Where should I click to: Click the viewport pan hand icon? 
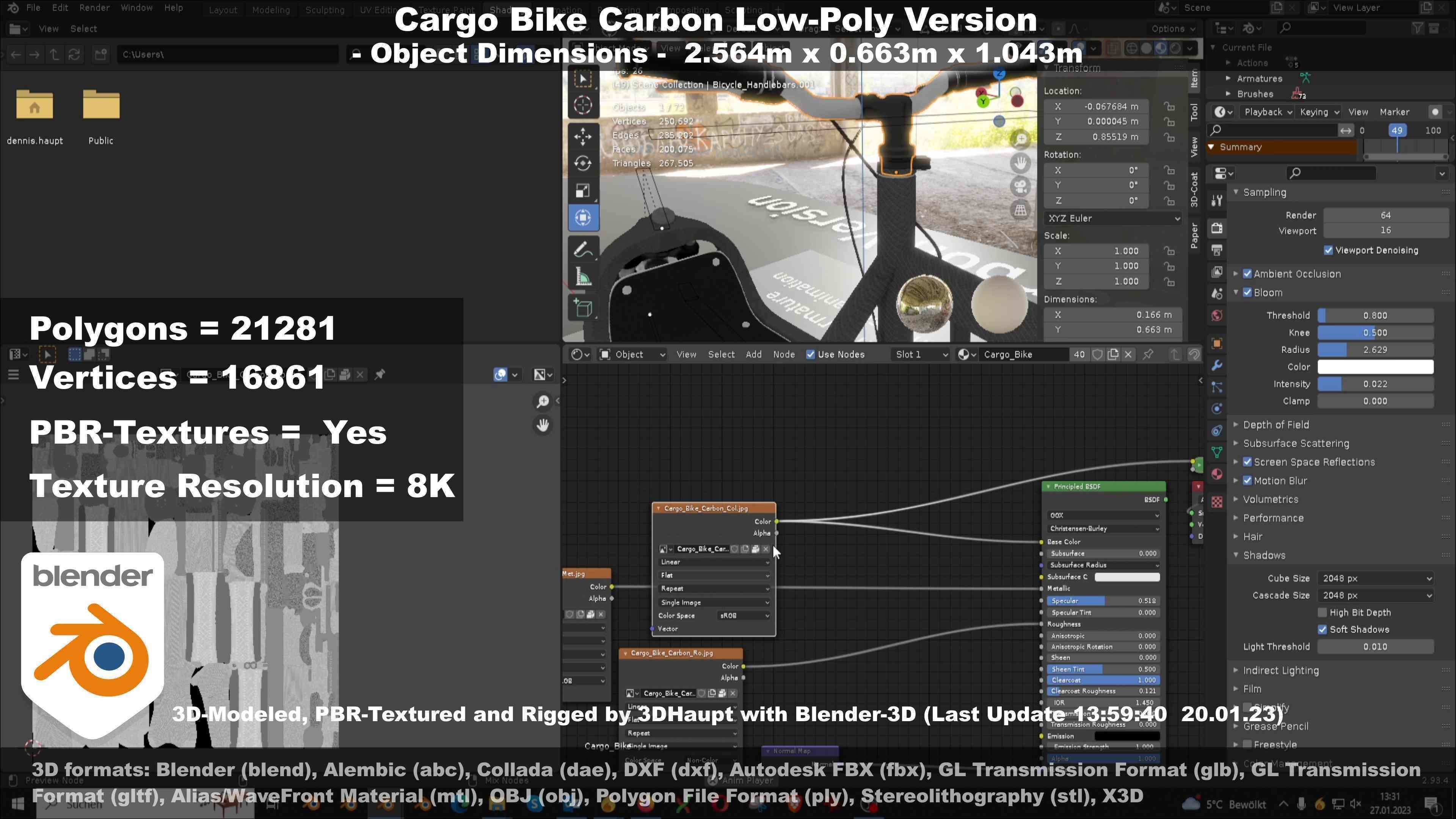1020,163
